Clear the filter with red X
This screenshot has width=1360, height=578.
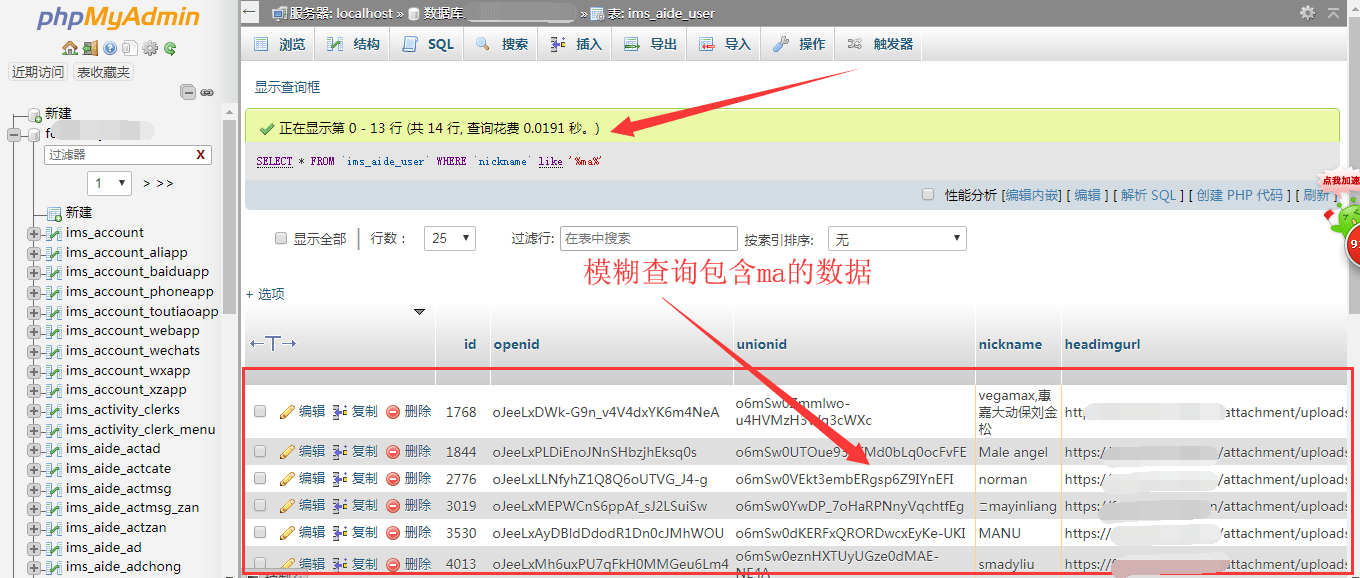[201, 155]
